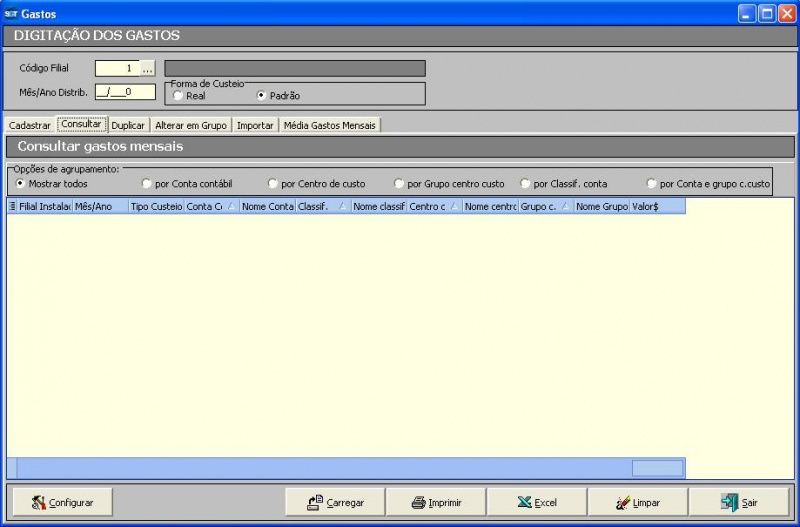The height and width of the screenshot is (527, 800).
Task: Click the Carregar load icon
Action: pos(314,503)
